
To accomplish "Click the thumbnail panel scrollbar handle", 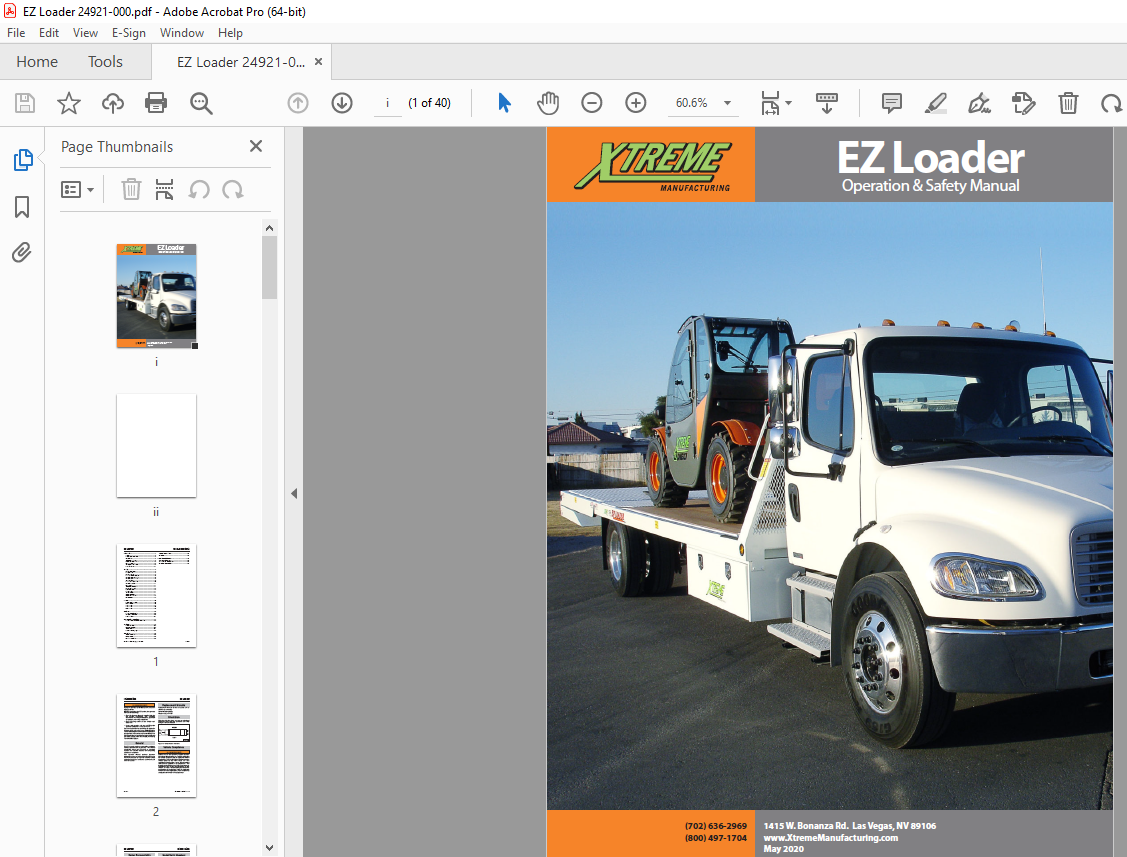I will tap(270, 267).
